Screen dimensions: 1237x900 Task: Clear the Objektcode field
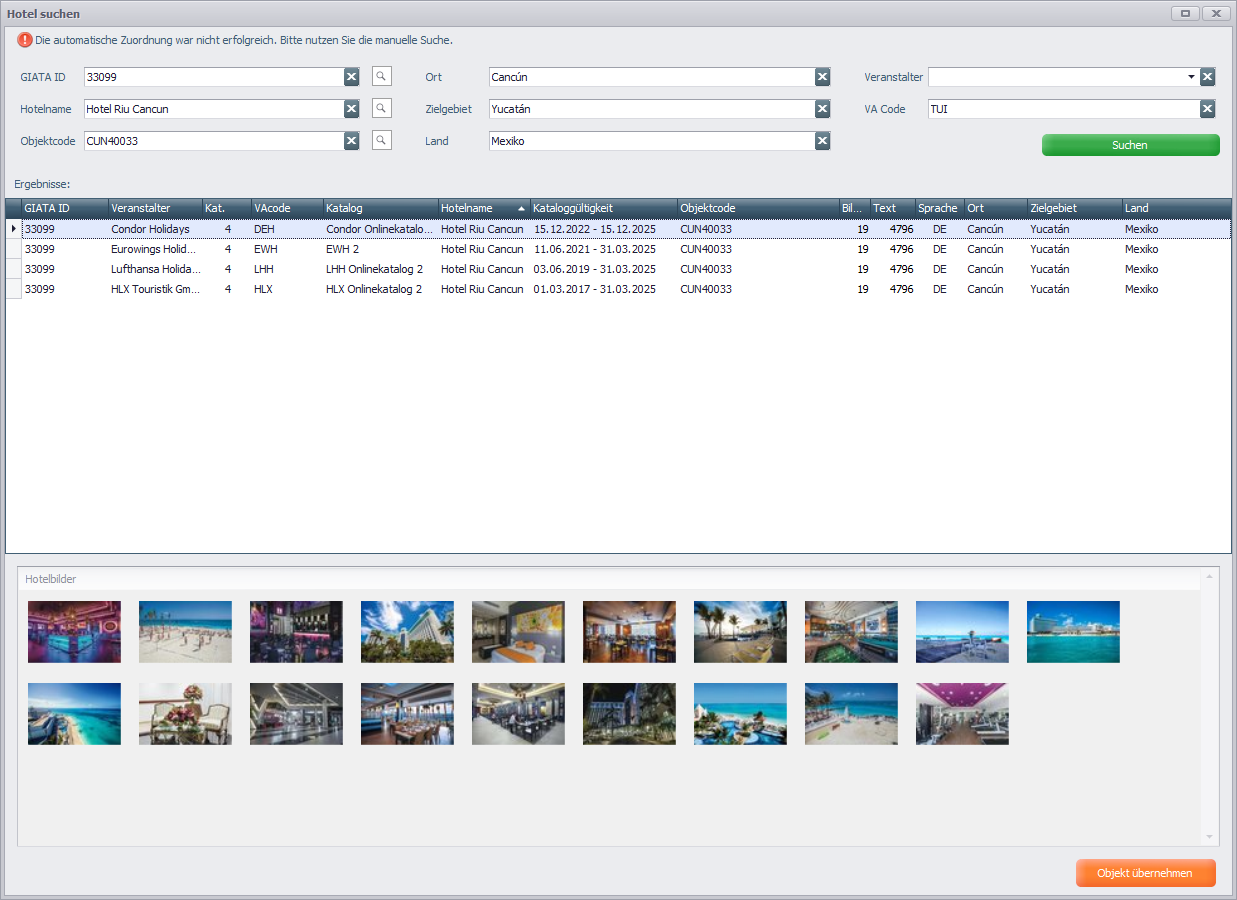coord(351,141)
